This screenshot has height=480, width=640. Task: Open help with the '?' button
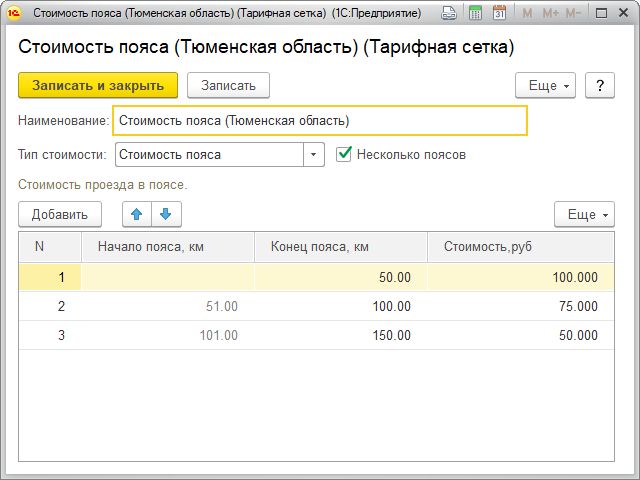599,86
